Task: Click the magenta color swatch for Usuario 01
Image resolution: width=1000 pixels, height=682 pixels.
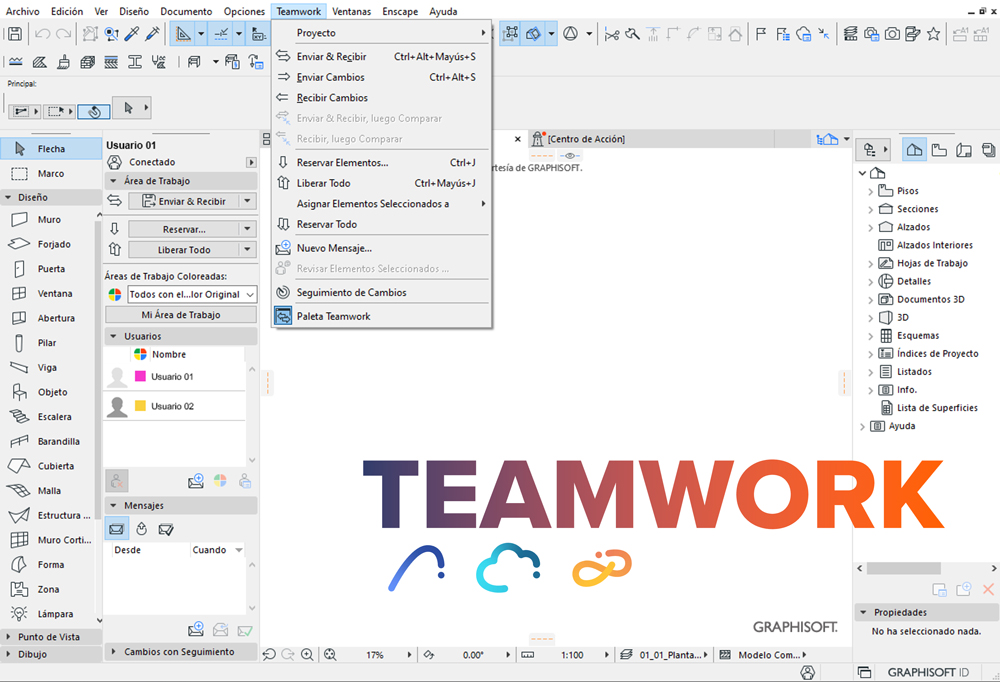Action: tap(140, 376)
